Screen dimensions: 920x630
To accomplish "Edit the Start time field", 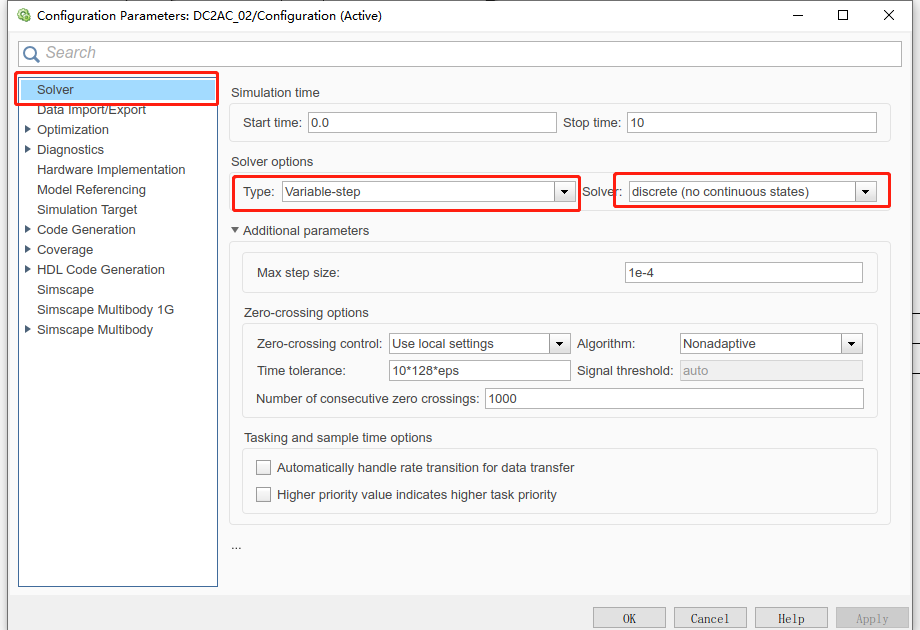I will coord(432,123).
